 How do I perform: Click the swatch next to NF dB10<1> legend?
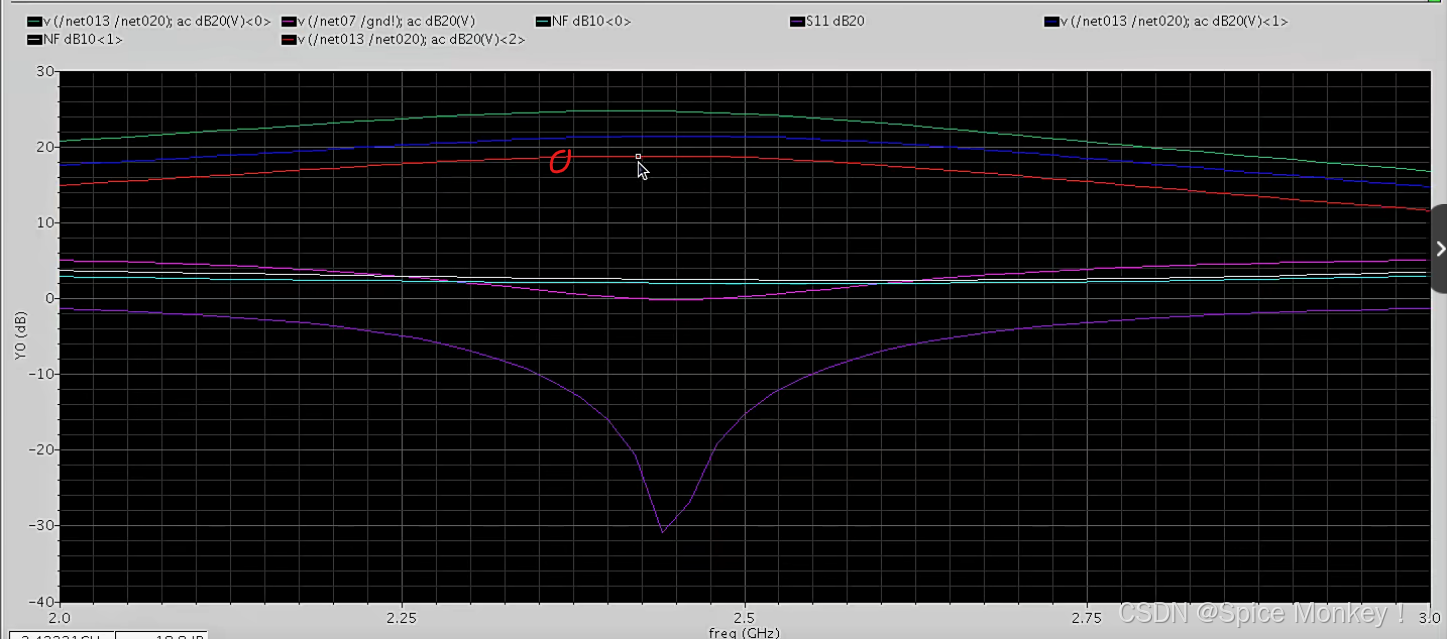tap(34, 39)
